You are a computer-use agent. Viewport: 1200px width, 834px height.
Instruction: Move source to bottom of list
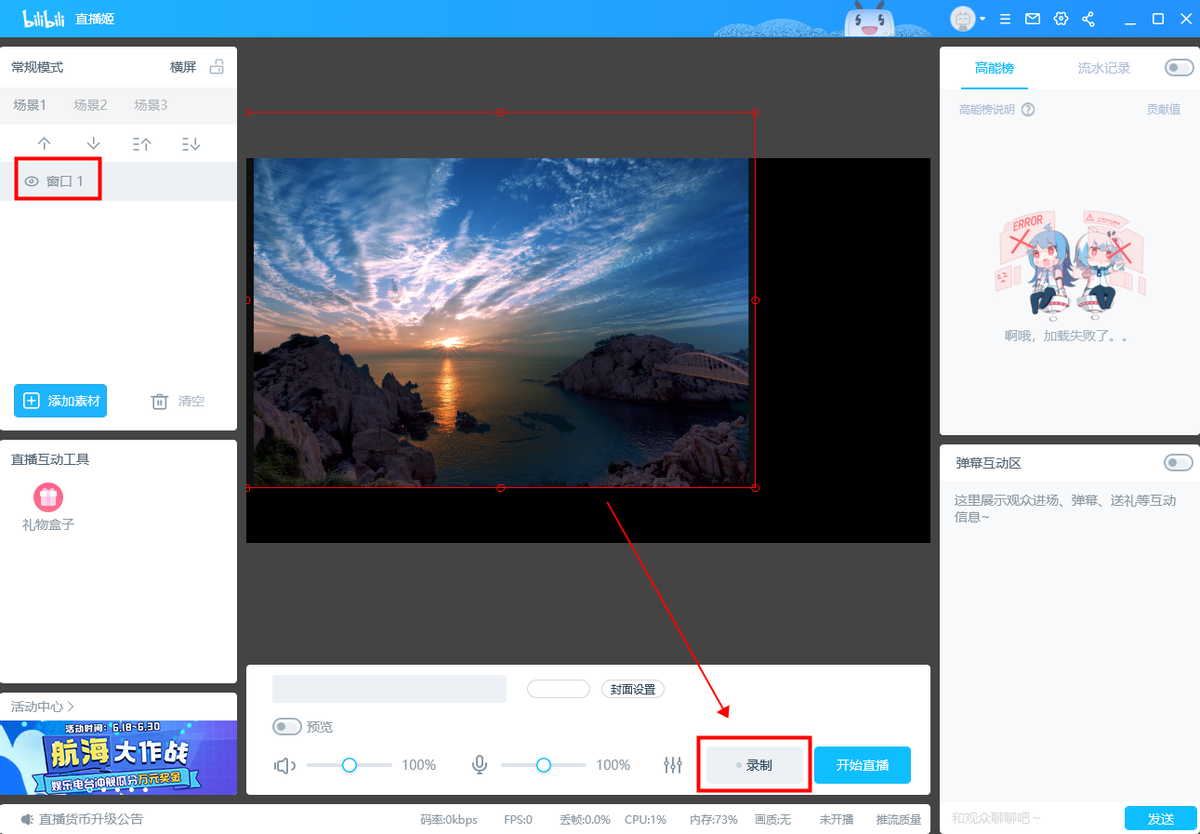[x=191, y=143]
